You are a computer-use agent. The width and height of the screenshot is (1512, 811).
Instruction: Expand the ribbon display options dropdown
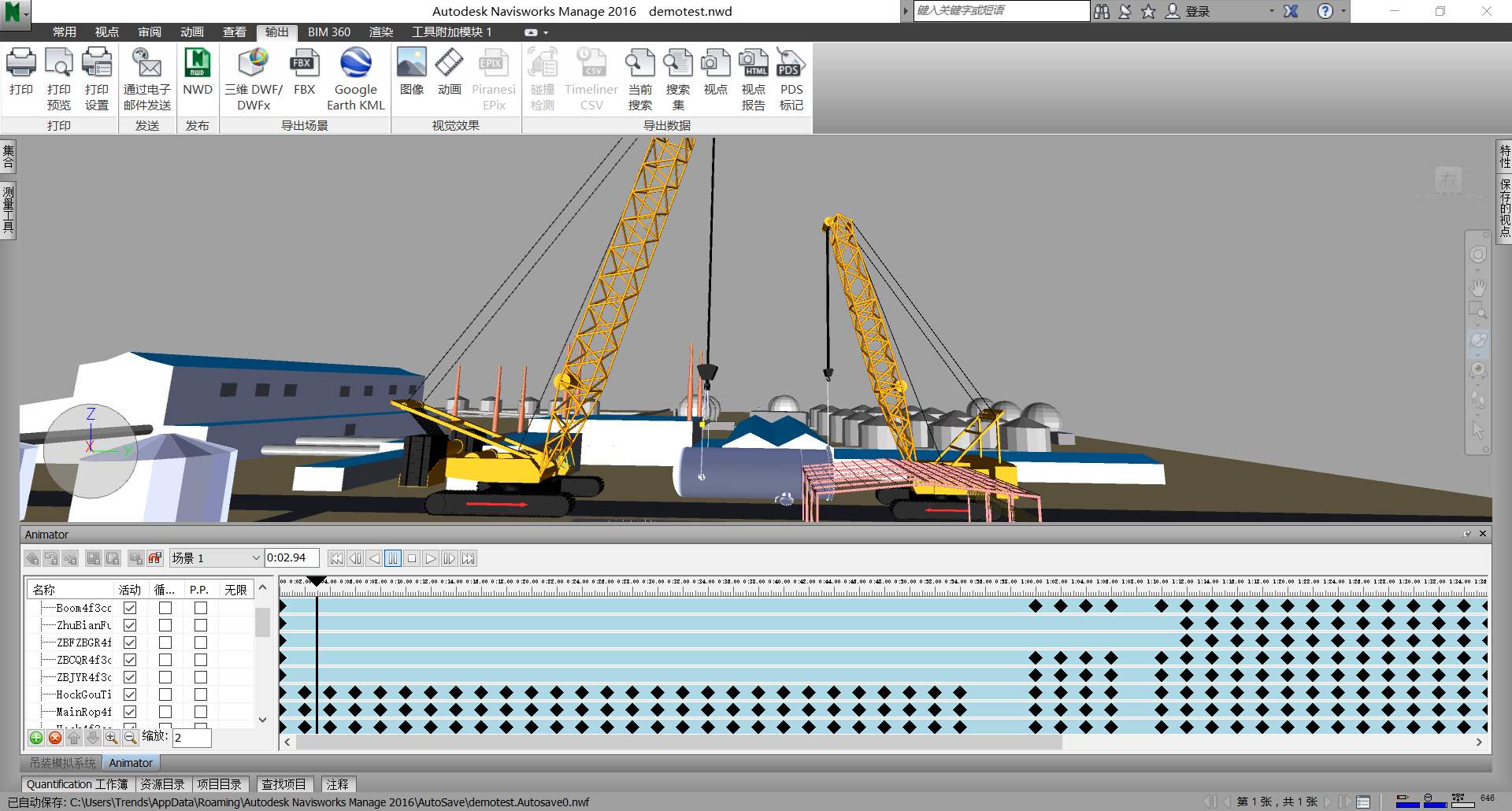pos(546,32)
